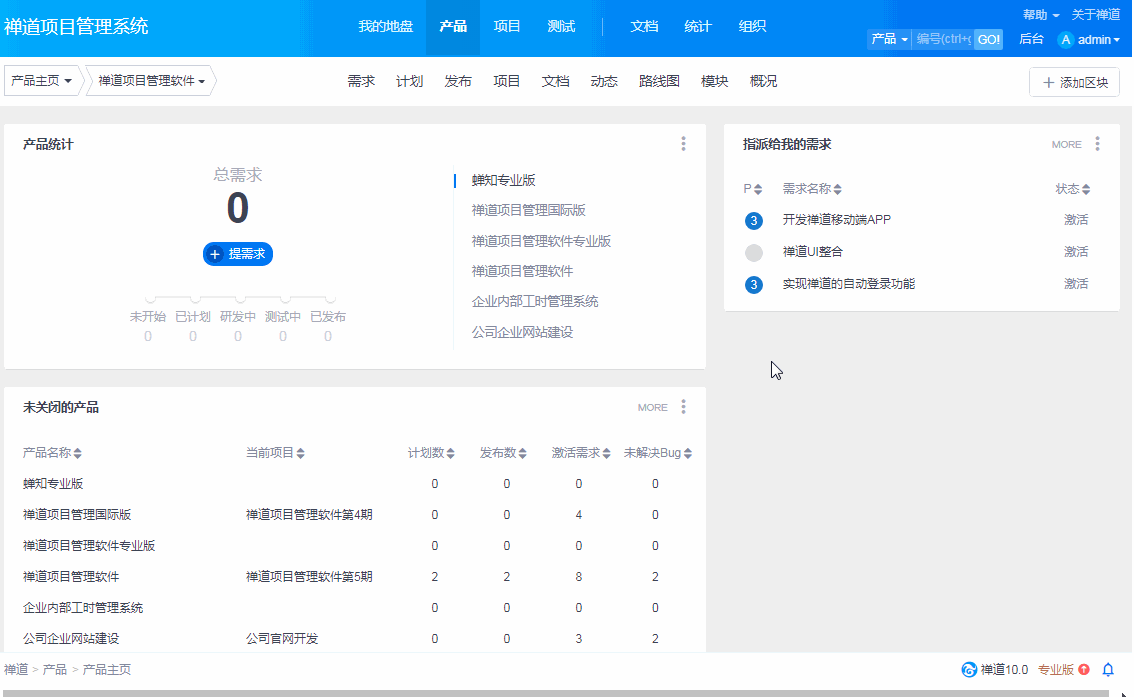Sort the product table by 未解决Bug
The image size is (1134, 697).
pos(657,453)
